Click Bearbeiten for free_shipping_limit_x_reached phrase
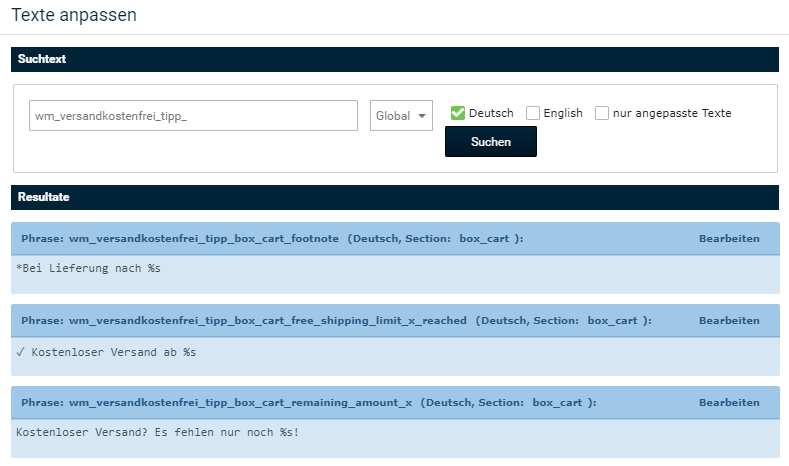The width and height of the screenshot is (789, 466). pos(729,321)
